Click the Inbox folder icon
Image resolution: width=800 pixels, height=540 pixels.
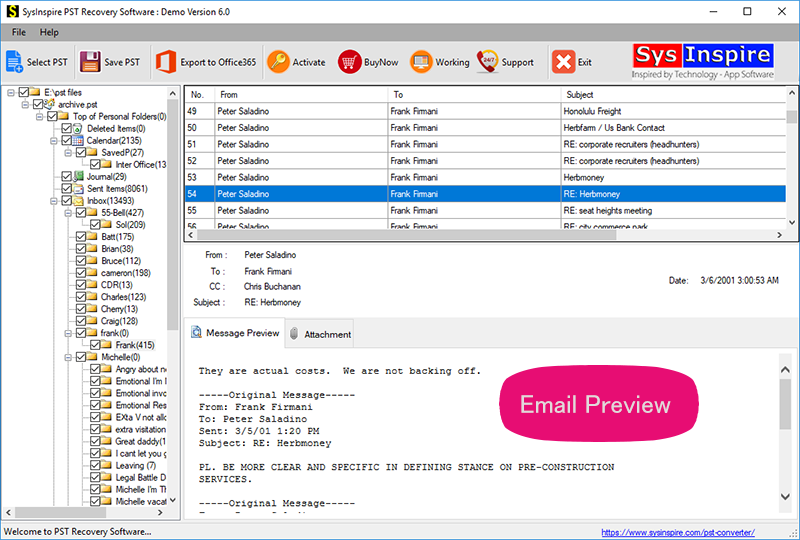[78, 201]
